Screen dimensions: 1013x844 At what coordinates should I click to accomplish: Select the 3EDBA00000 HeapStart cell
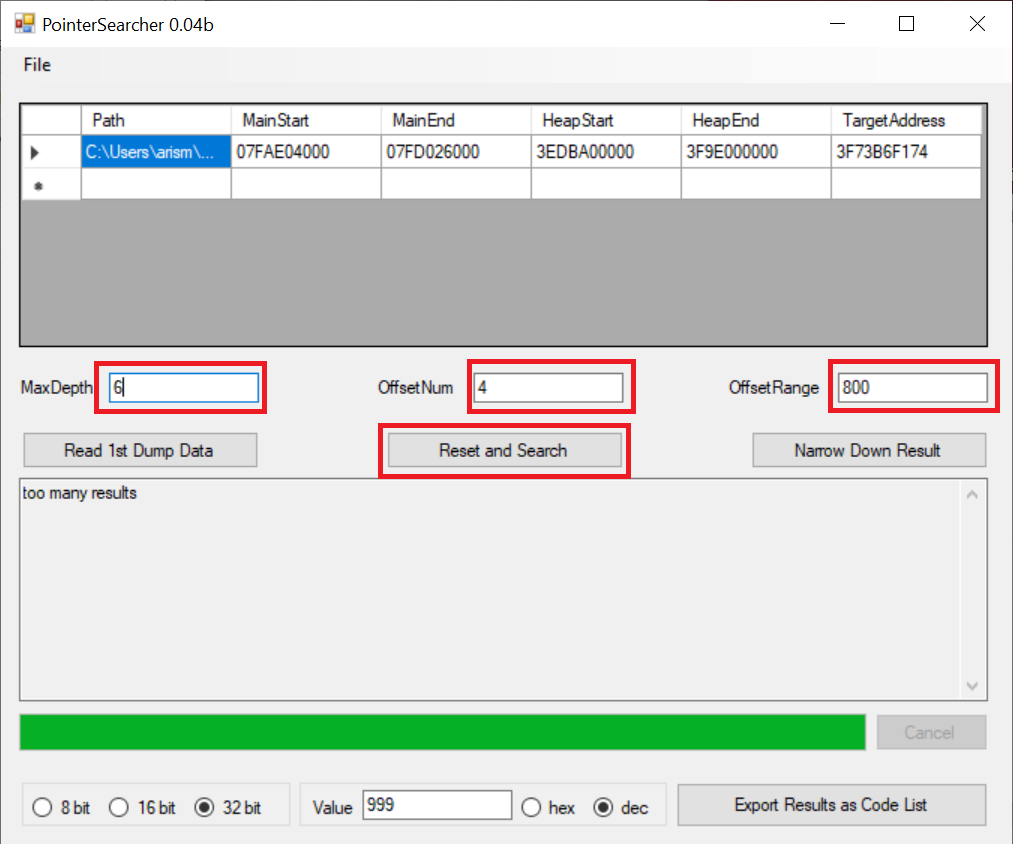pyautogui.click(x=605, y=152)
